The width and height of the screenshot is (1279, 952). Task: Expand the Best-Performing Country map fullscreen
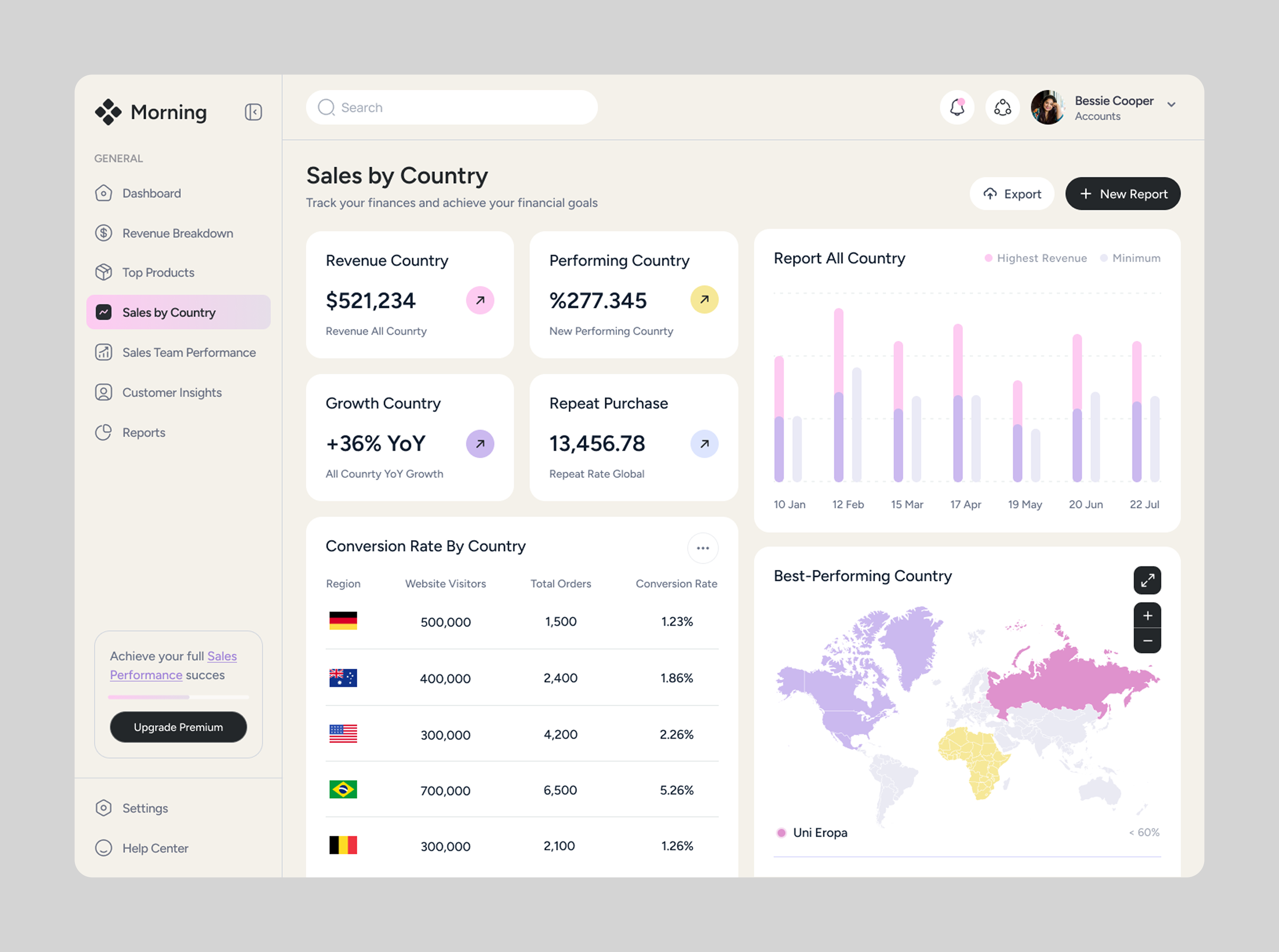1148,580
